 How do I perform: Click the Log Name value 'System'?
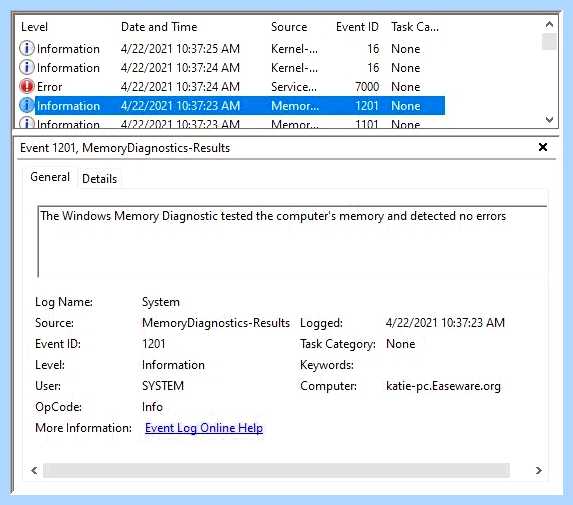click(161, 302)
